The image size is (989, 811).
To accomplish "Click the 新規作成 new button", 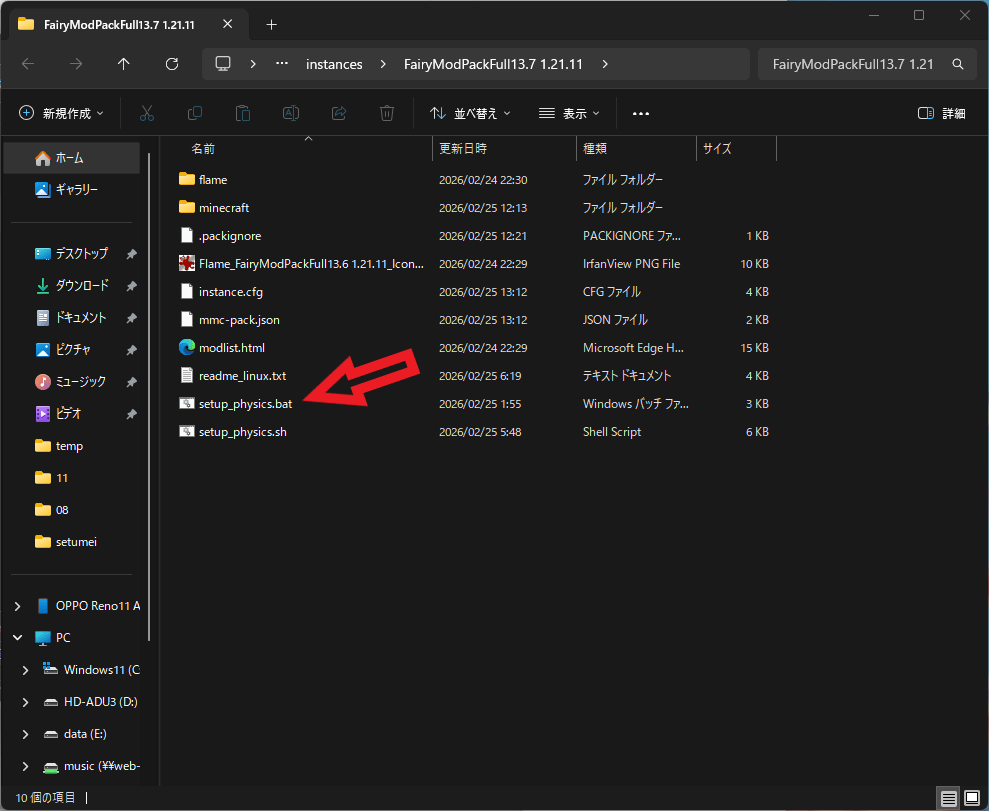I will coord(62,113).
